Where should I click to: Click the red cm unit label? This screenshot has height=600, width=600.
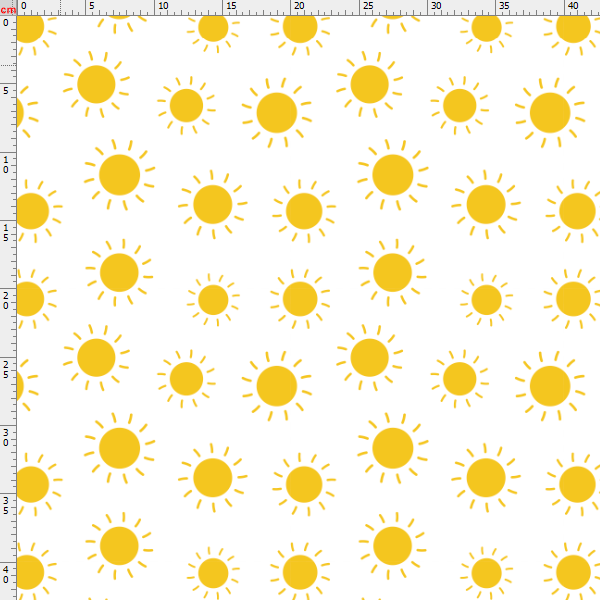8,10
